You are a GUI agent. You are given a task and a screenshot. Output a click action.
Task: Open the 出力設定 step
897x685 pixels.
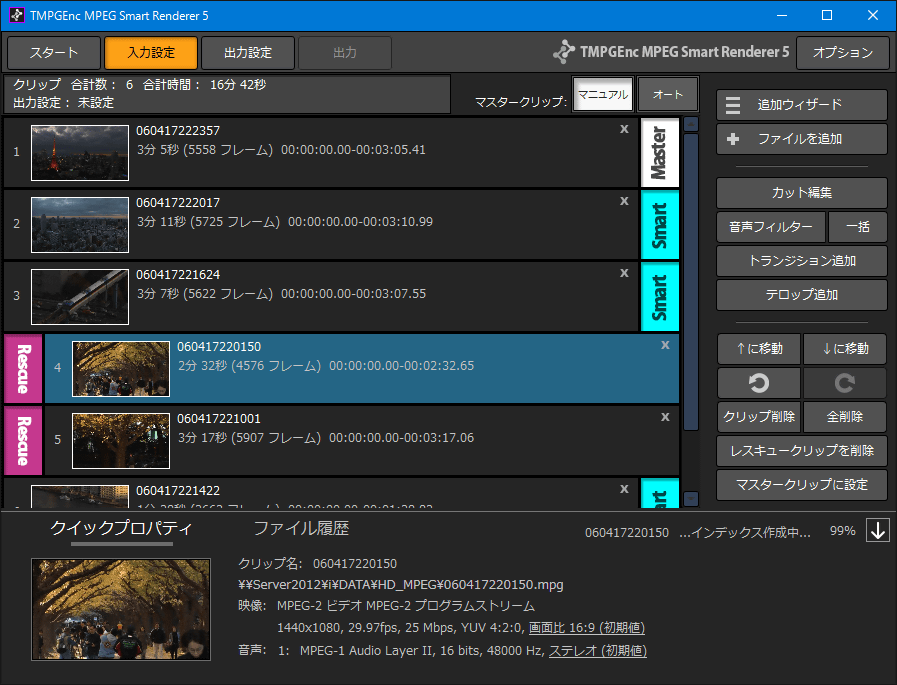(x=248, y=53)
